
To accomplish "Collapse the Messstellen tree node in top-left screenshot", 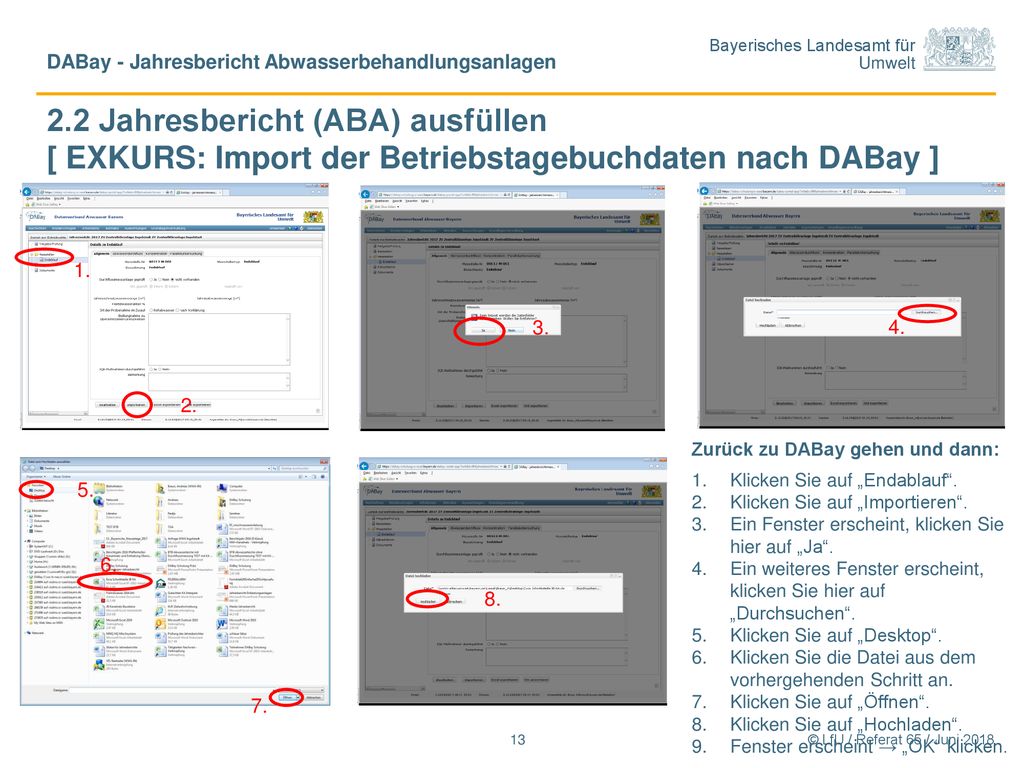I will [31, 254].
